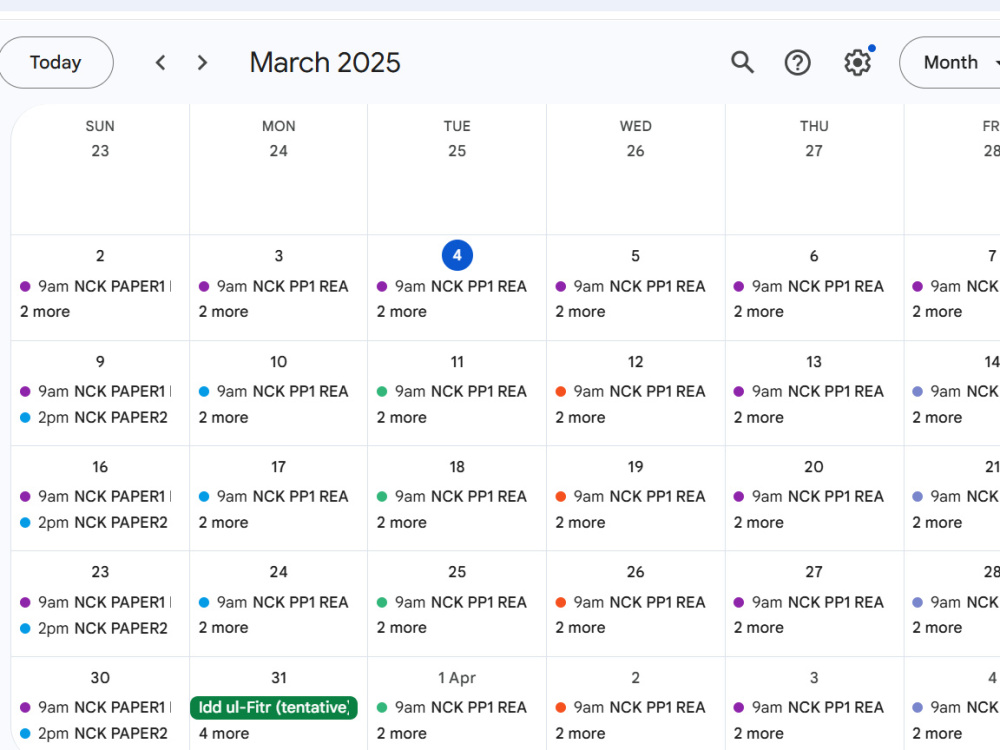
Task: Open 9am NCK PP1 REA on March 12
Action: (631, 392)
